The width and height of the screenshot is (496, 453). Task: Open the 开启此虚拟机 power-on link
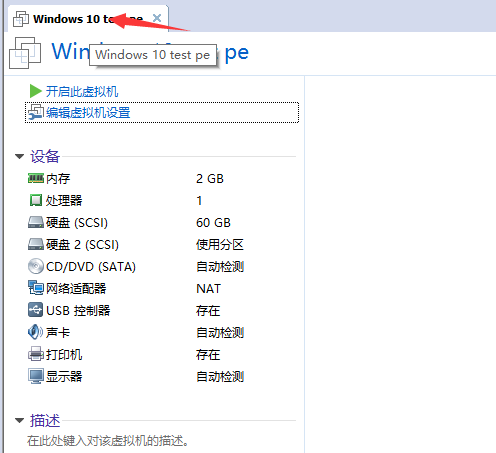82,91
